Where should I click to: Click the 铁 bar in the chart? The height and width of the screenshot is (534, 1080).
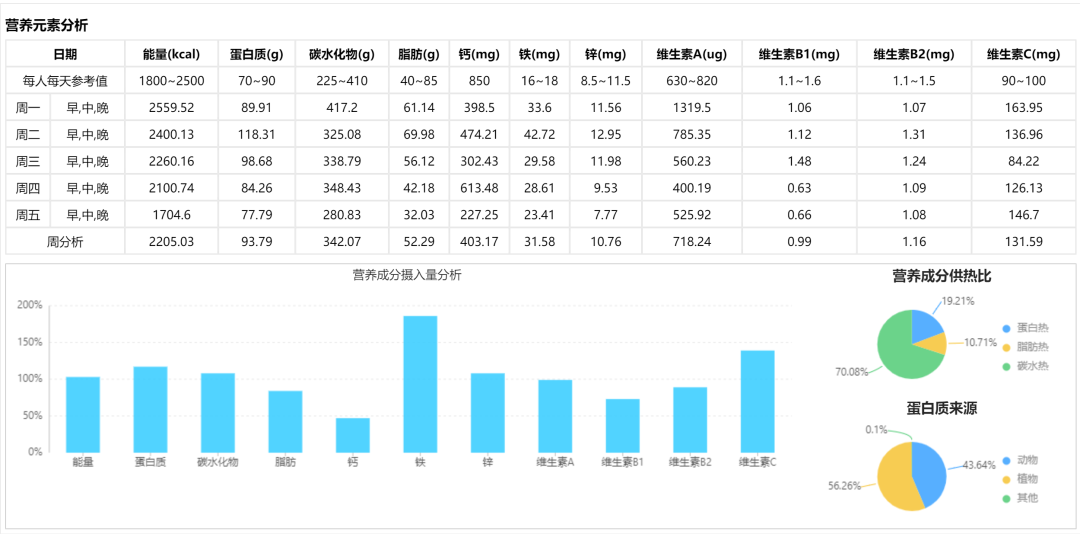point(420,384)
